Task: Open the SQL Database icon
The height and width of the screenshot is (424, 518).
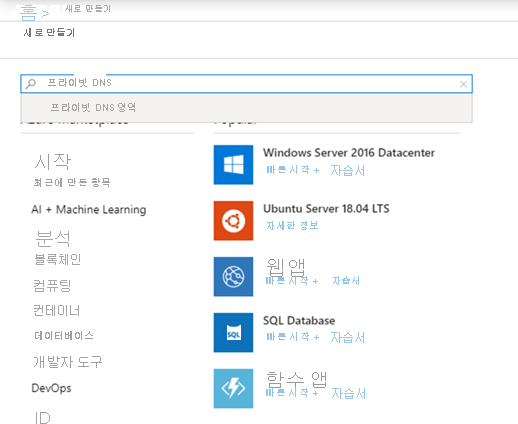Action: (233, 333)
